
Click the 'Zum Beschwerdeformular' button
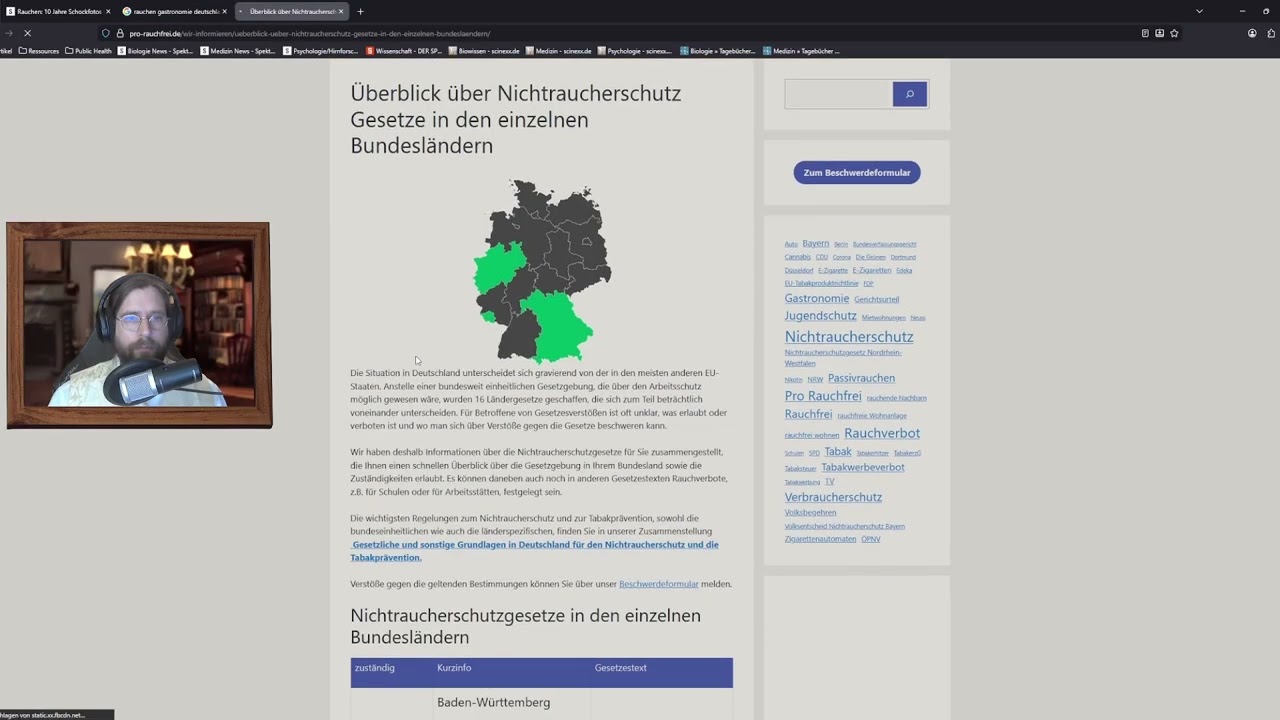point(857,173)
